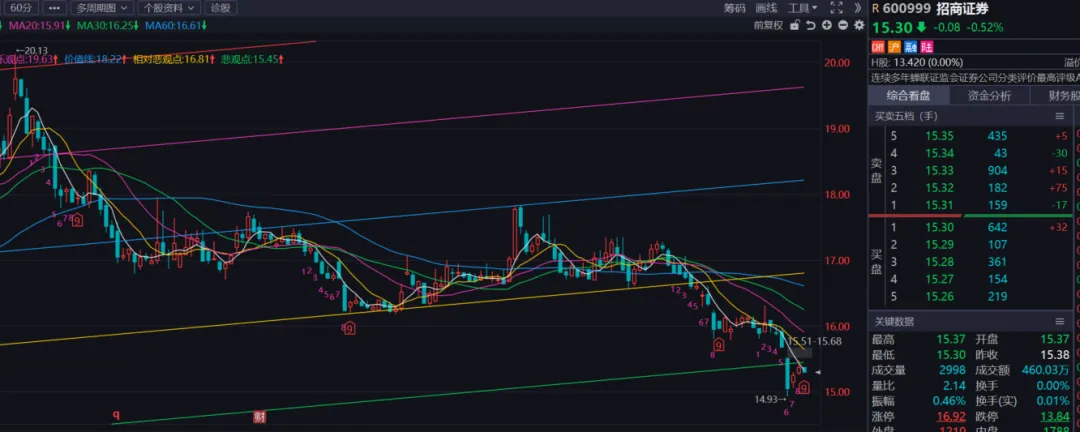Screen dimensions: 1080x432
Task: Select the 60分 period button
Action: tap(19, 8)
